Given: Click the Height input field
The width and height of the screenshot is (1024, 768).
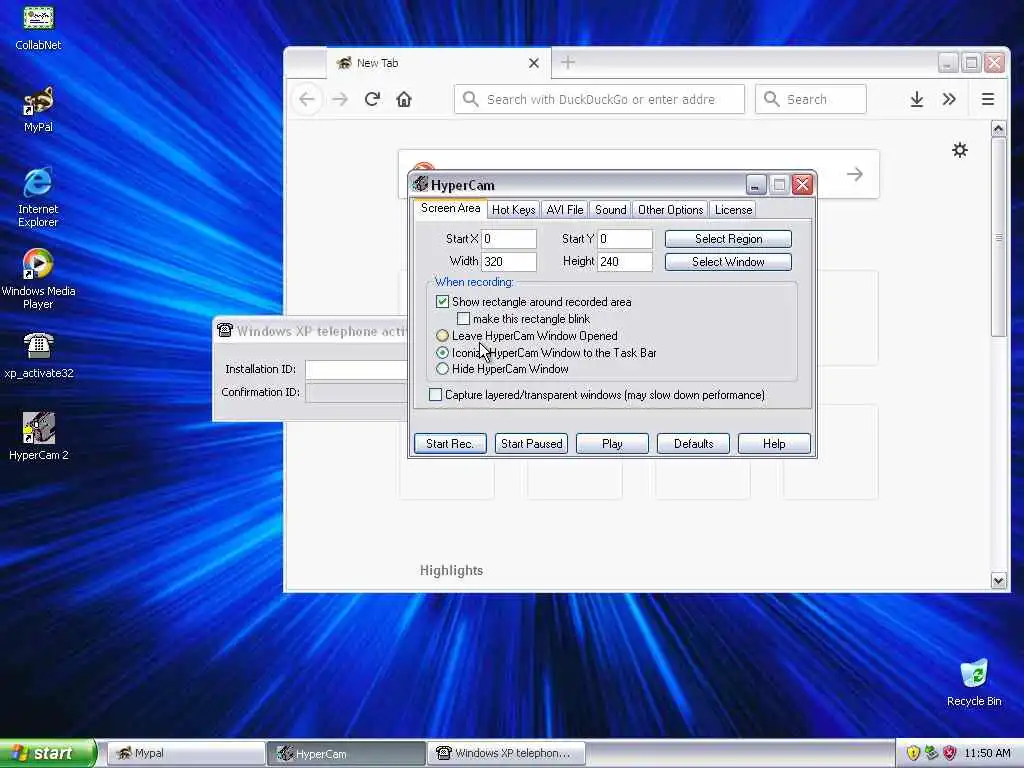Looking at the screenshot, I should [x=624, y=262].
